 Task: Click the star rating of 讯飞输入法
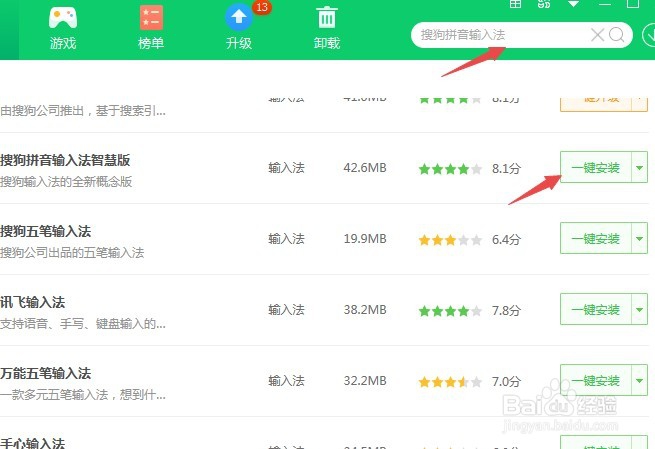(450, 311)
